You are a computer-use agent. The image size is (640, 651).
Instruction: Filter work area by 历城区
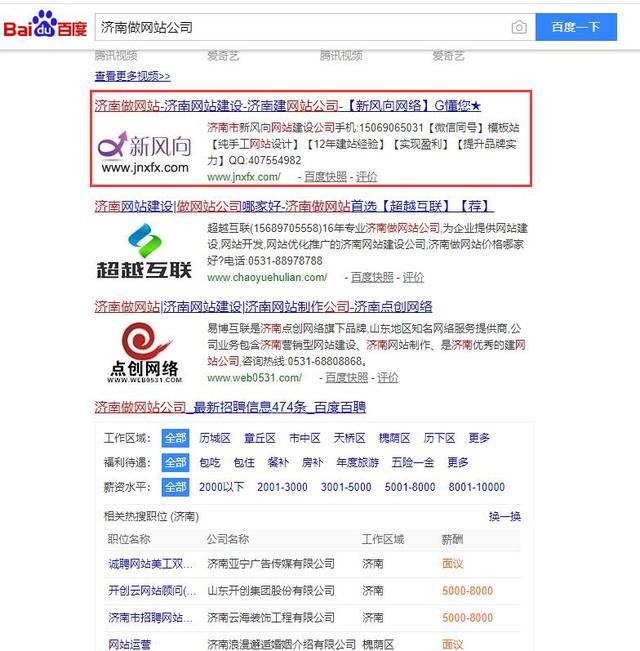tap(215, 438)
